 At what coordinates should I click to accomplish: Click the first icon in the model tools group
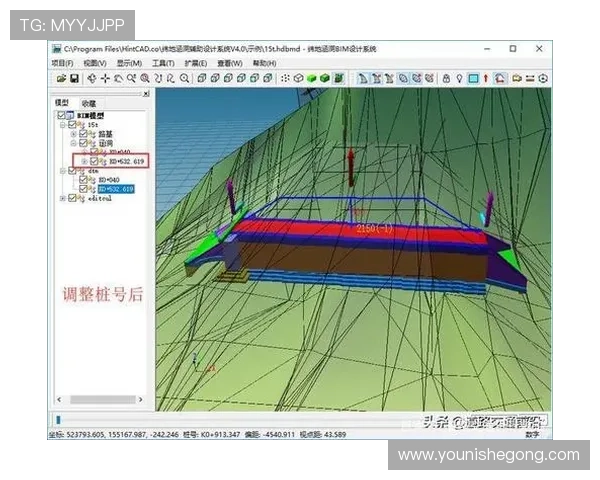point(363,78)
